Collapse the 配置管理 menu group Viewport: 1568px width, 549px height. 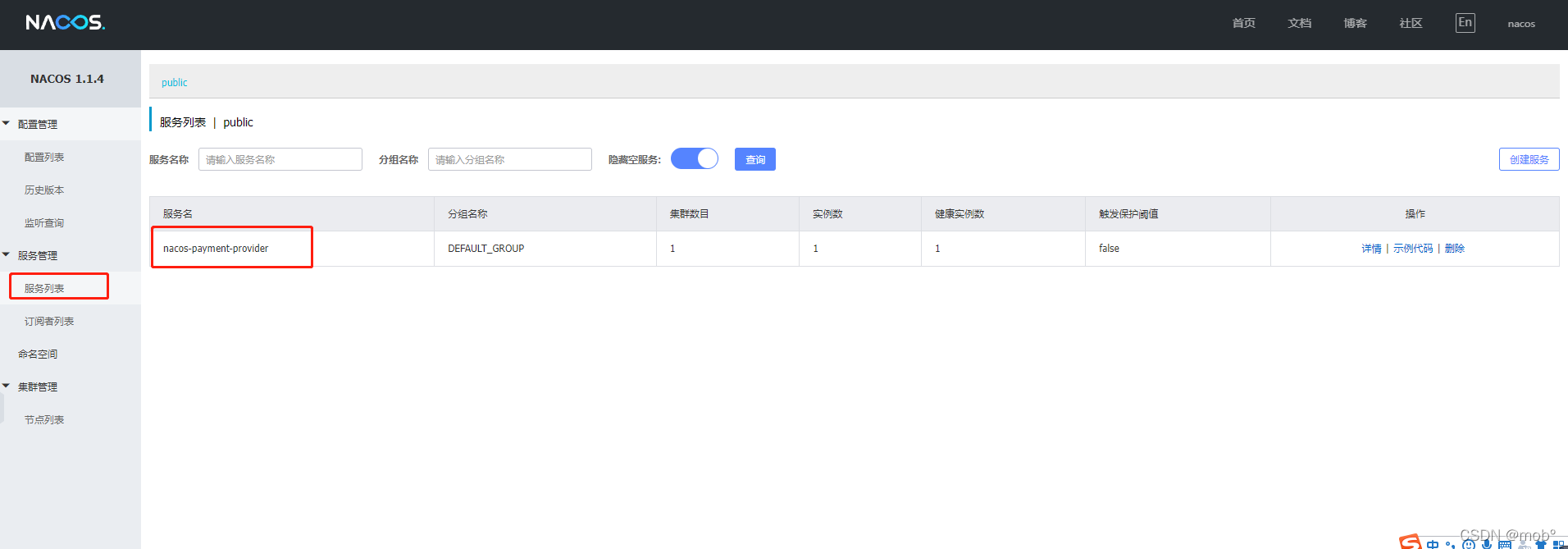(38, 124)
